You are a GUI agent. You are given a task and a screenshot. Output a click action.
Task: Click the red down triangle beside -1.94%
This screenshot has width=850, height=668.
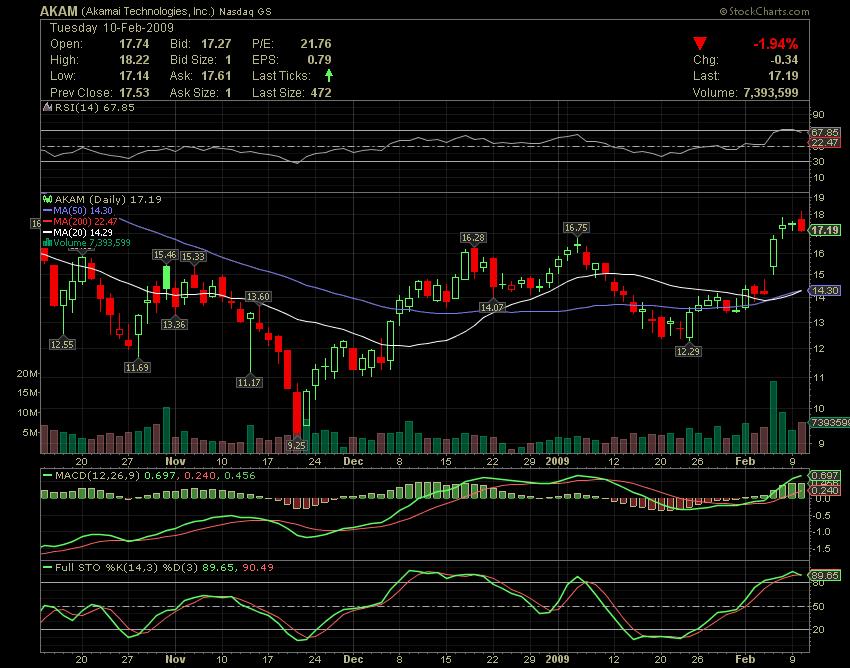point(700,43)
